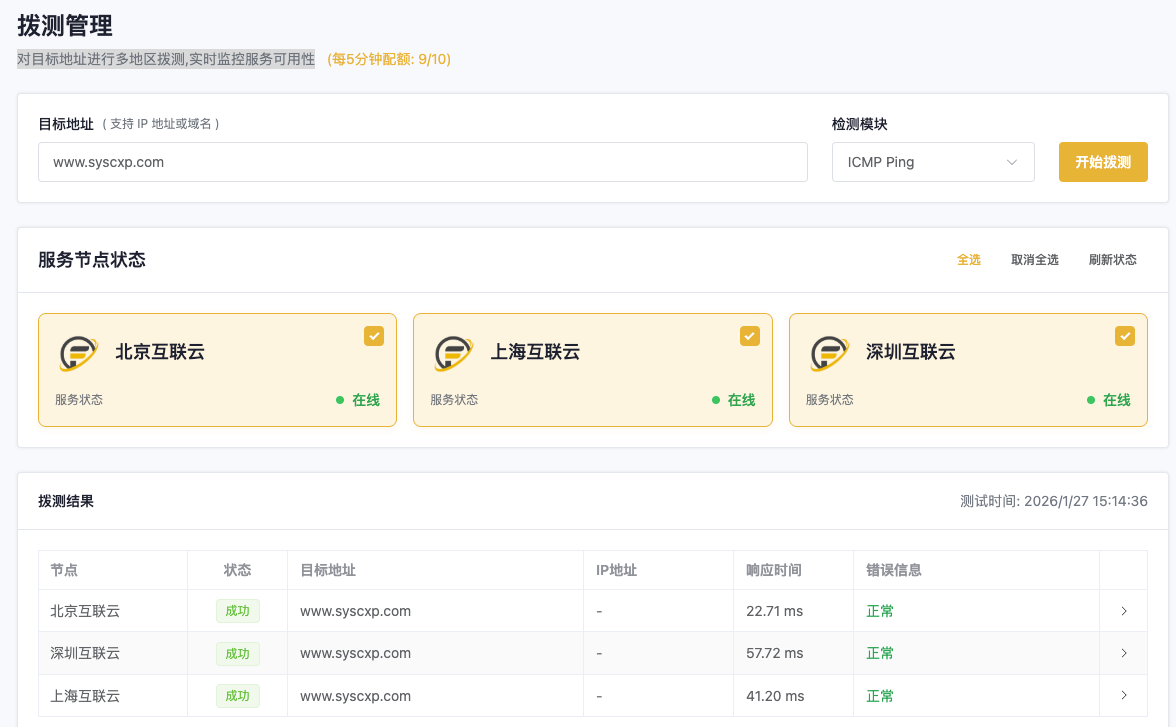Click the 成功 status tag for 北京互联云
1176x727 pixels.
237,611
